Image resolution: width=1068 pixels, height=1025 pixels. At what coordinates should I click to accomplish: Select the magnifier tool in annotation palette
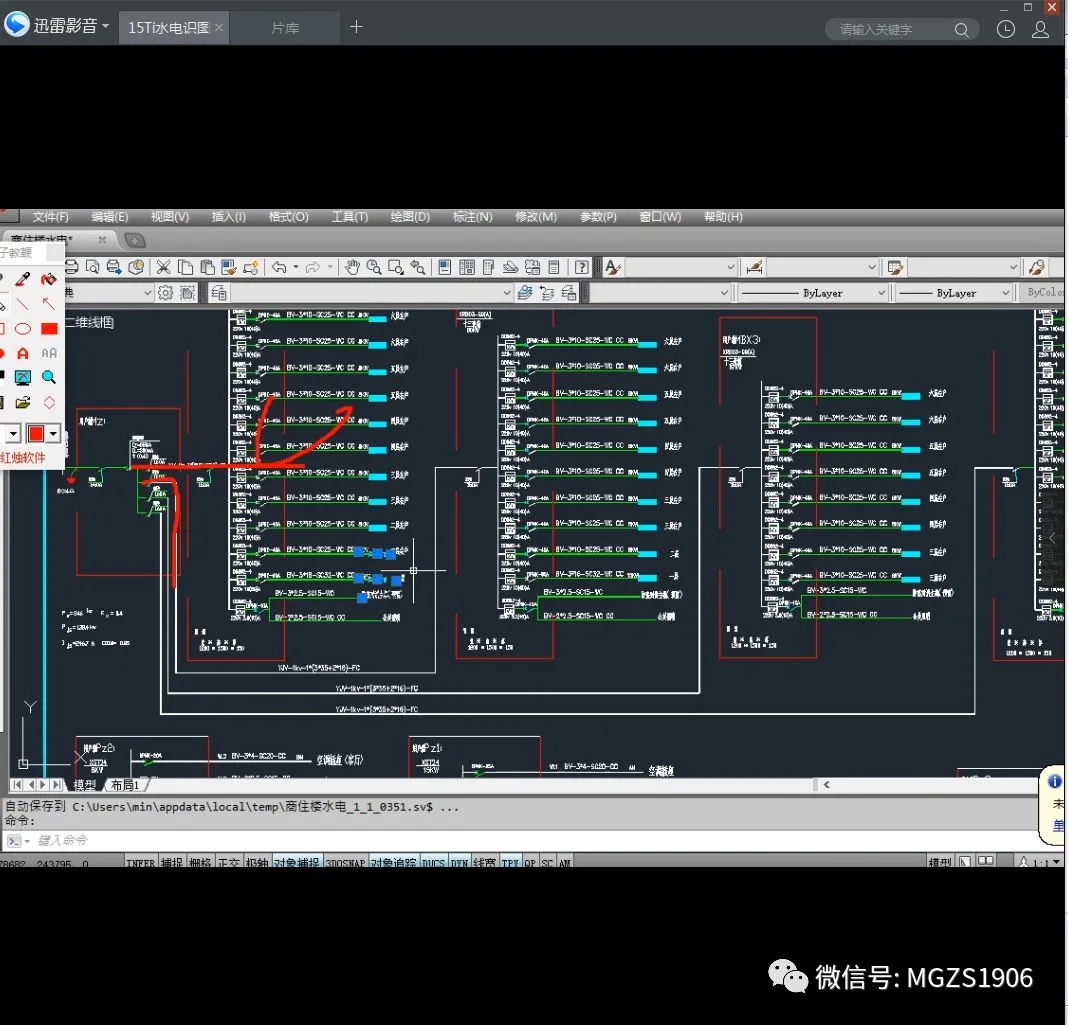[49, 377]
